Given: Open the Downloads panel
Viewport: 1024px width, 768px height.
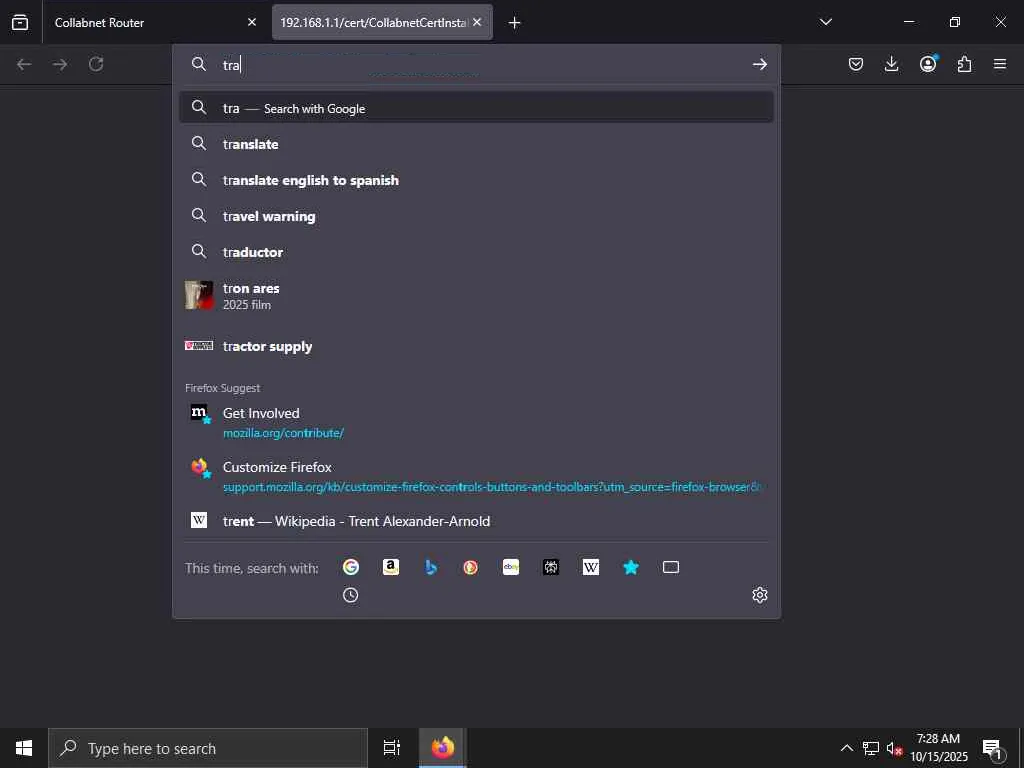Looking at the screenshot, I should (891, 64).
